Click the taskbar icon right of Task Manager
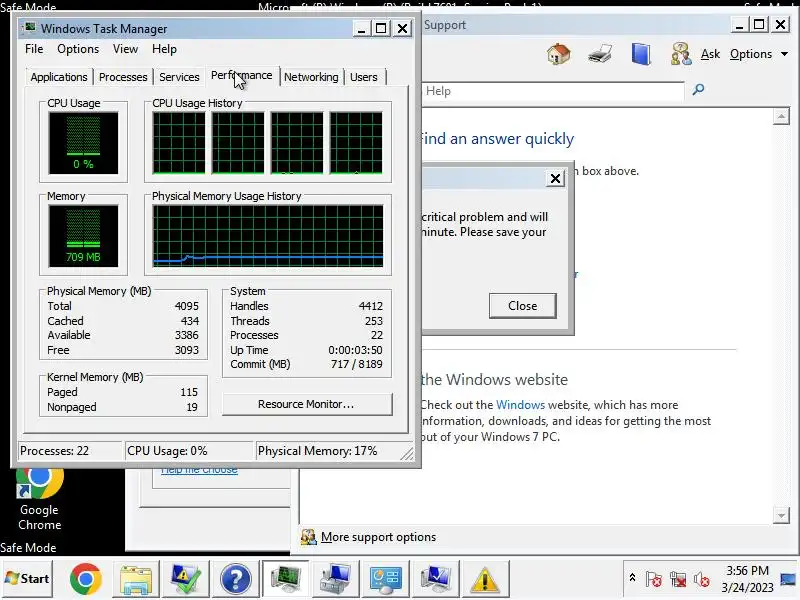800x600 pixels. click(335, 579)
